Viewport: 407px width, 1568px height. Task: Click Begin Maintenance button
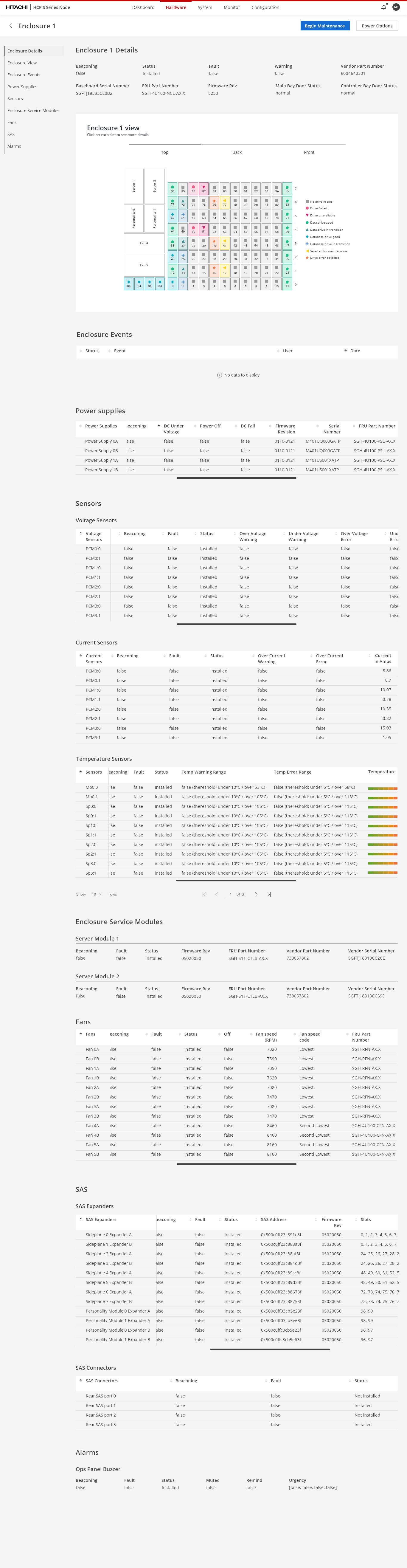pos(325,26)
